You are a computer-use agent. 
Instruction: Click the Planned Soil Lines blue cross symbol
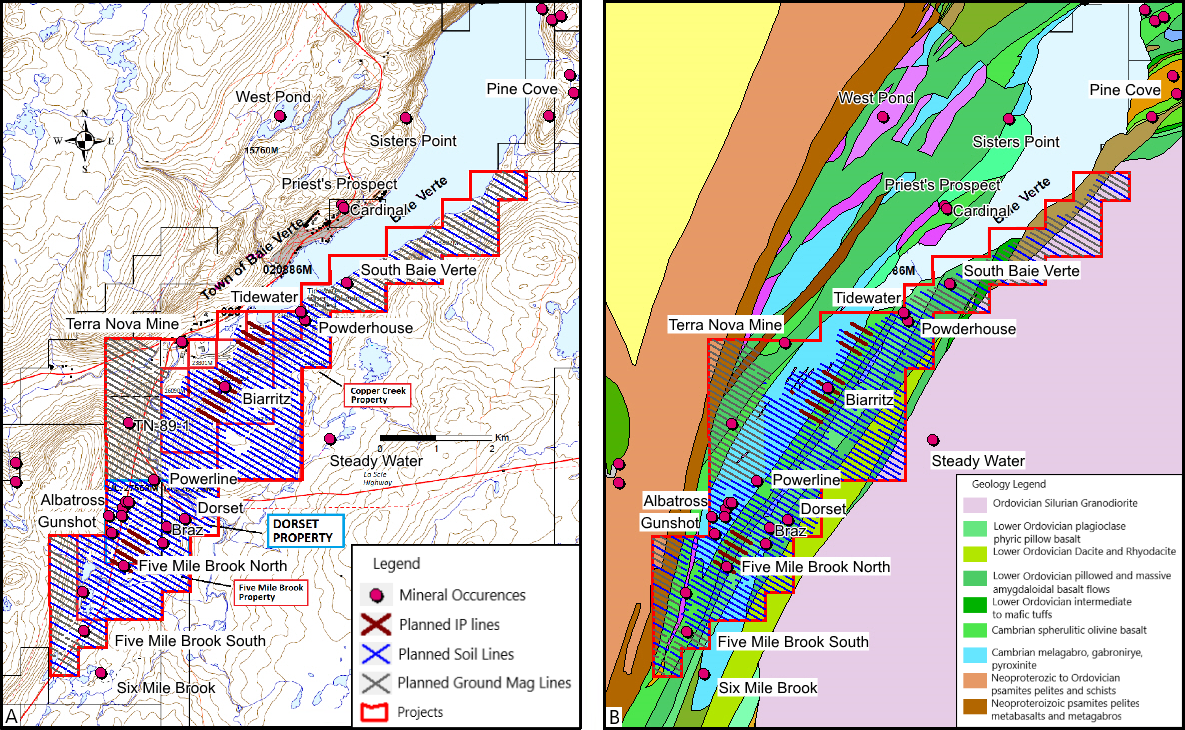click(376, 654)
